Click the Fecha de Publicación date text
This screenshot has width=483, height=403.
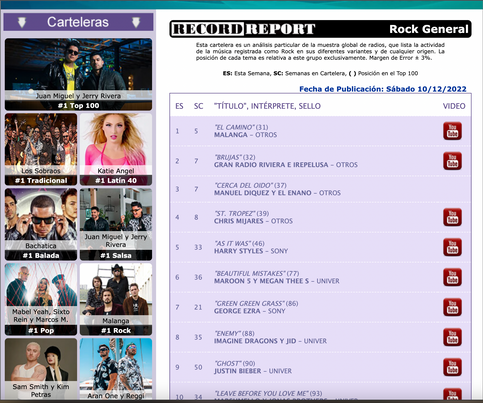383,89
